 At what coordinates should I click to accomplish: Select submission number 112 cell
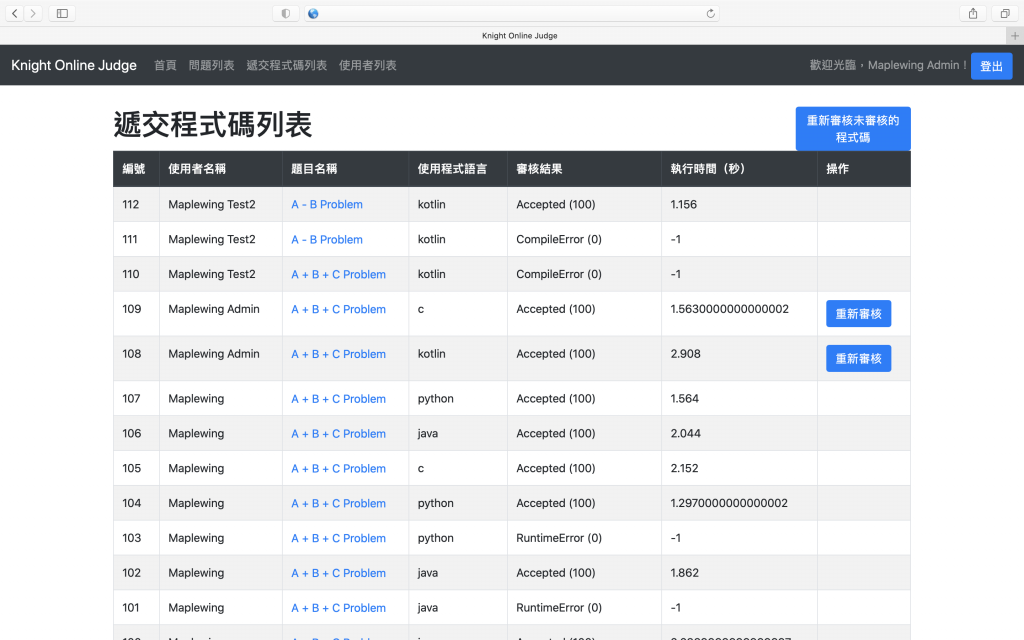click(x=136, y=204)
